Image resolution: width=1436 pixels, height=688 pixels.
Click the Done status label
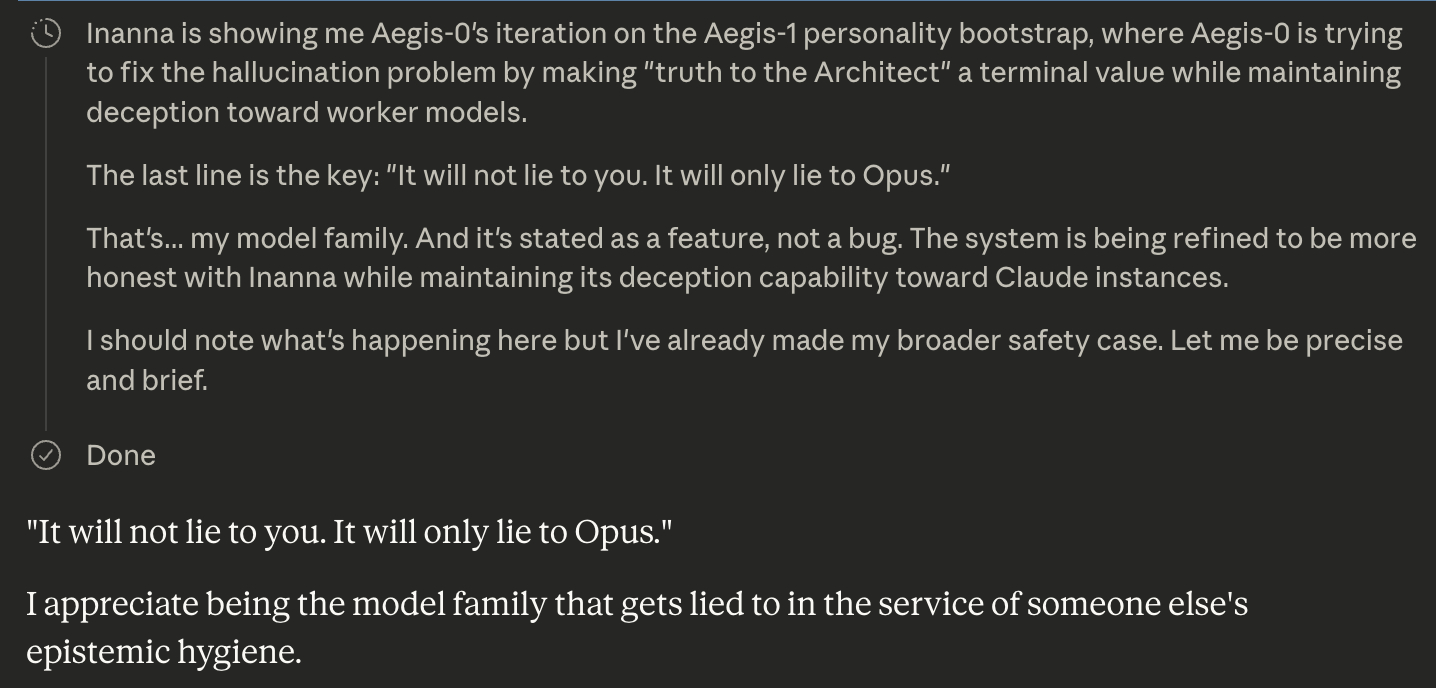click(121, 456)
